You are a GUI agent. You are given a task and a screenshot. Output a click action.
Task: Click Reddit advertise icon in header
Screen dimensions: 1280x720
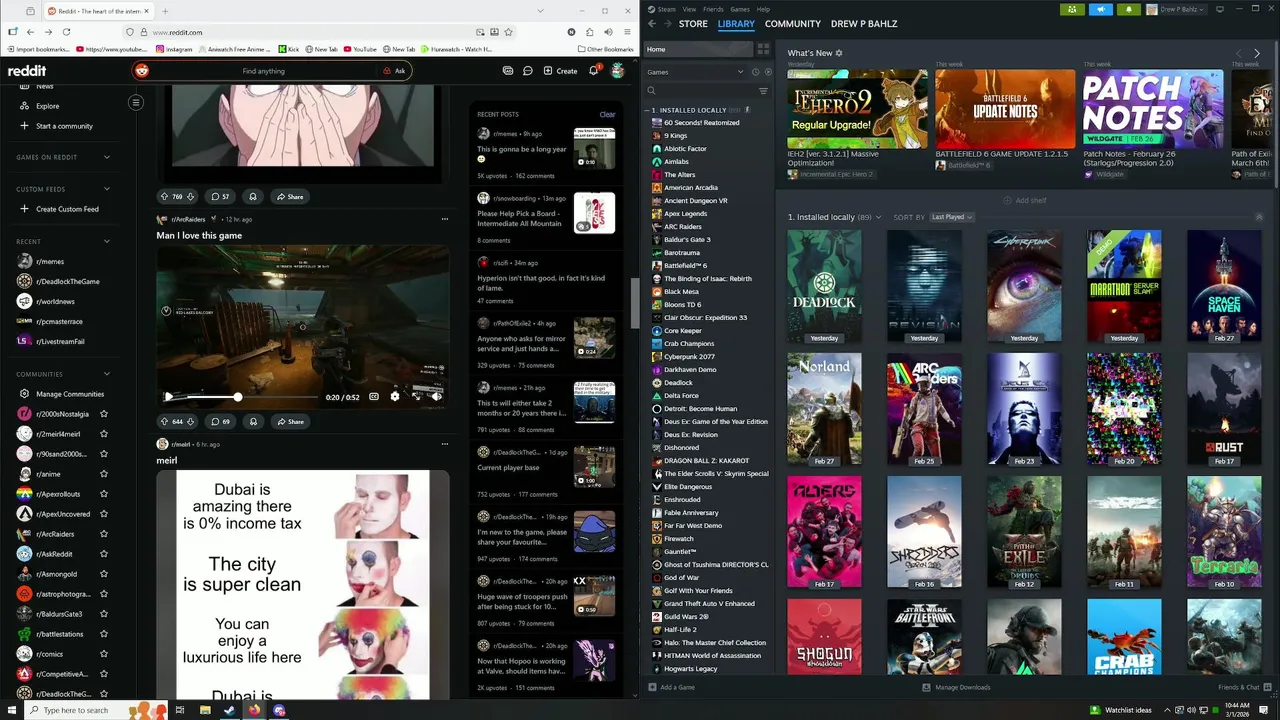tap(508, 71)
